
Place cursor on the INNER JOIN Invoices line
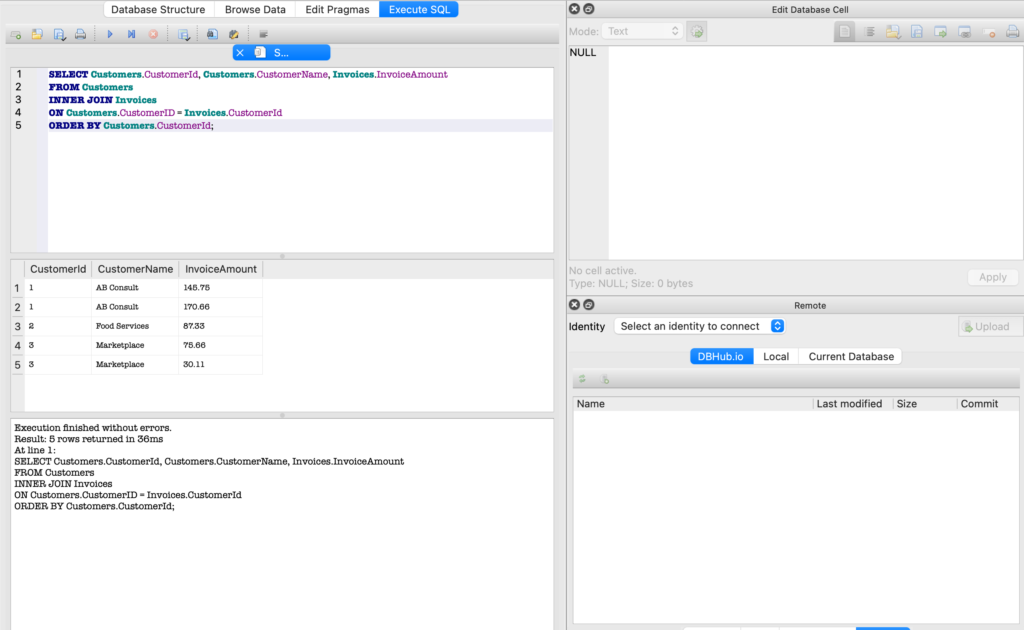(300, 100)
